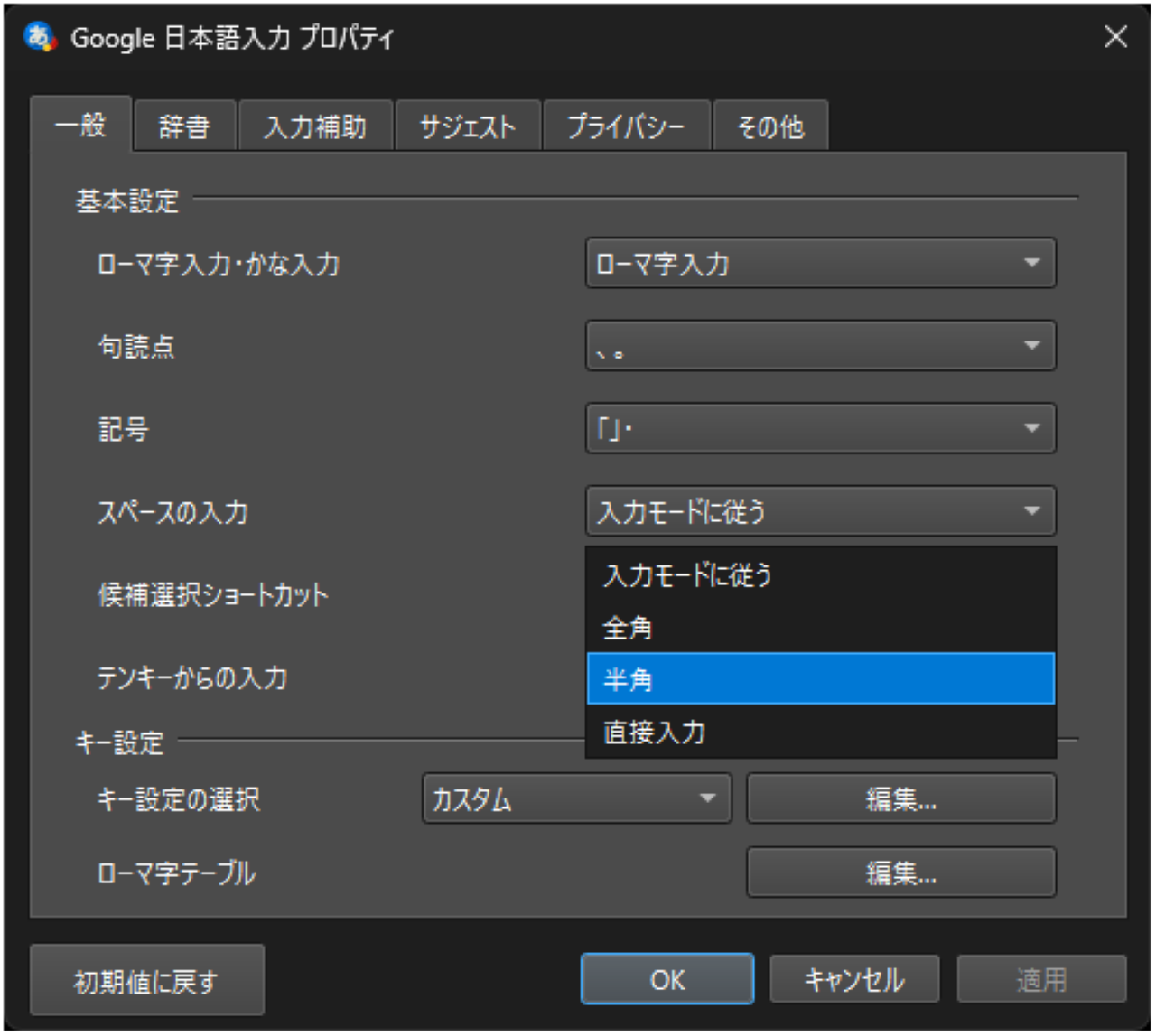Image resolution: width=1156 pixels, height=1036 pixels.
Task: Click 編集 next to キー設定の選択
Action: coord(900,798)
